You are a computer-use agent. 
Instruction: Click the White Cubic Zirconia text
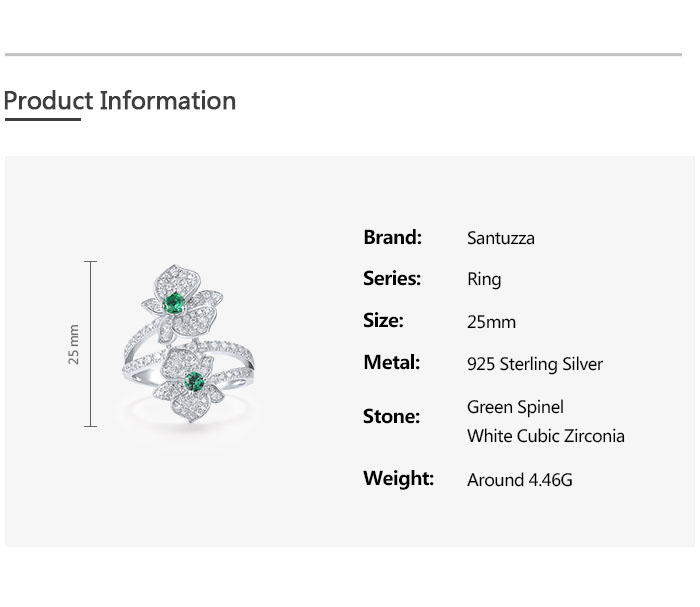coord(545,436)
